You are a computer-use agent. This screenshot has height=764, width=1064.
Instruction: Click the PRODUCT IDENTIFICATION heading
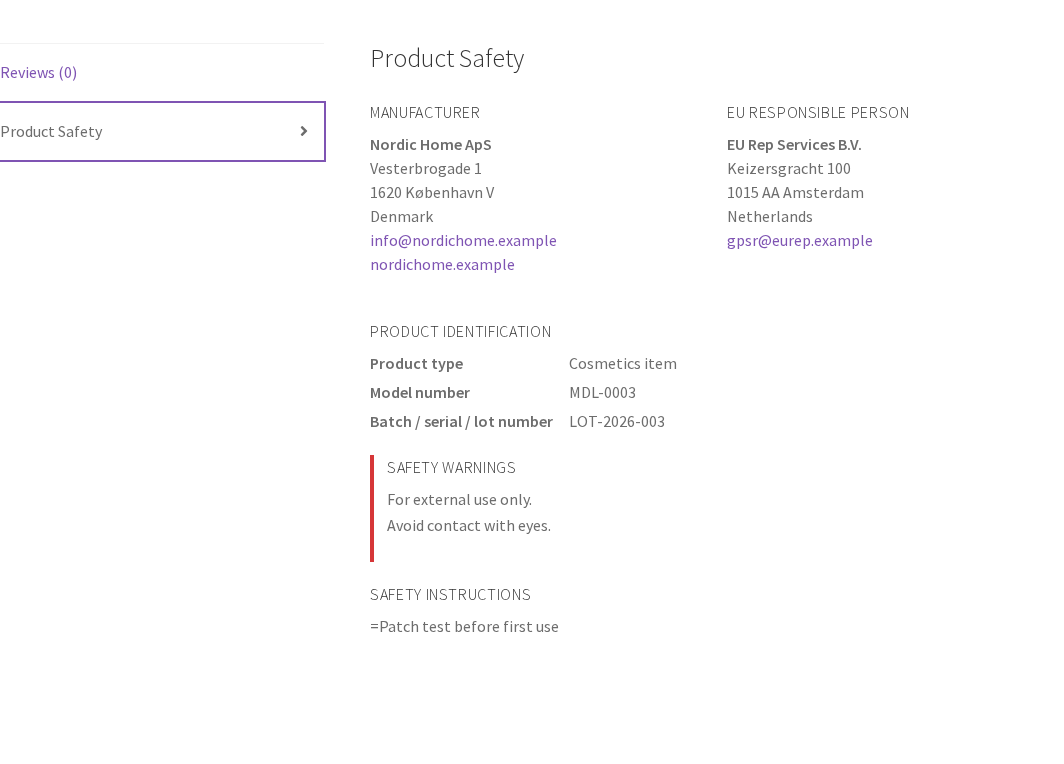pos(461,332)
